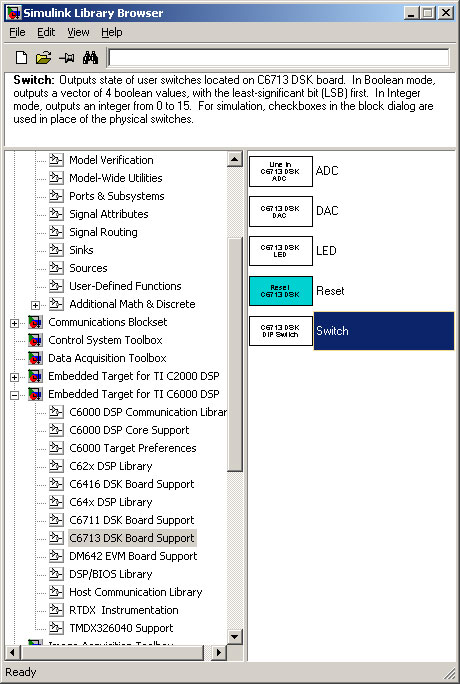Select the ADC block icon
460x684 pixels.
tap(281, 171)
